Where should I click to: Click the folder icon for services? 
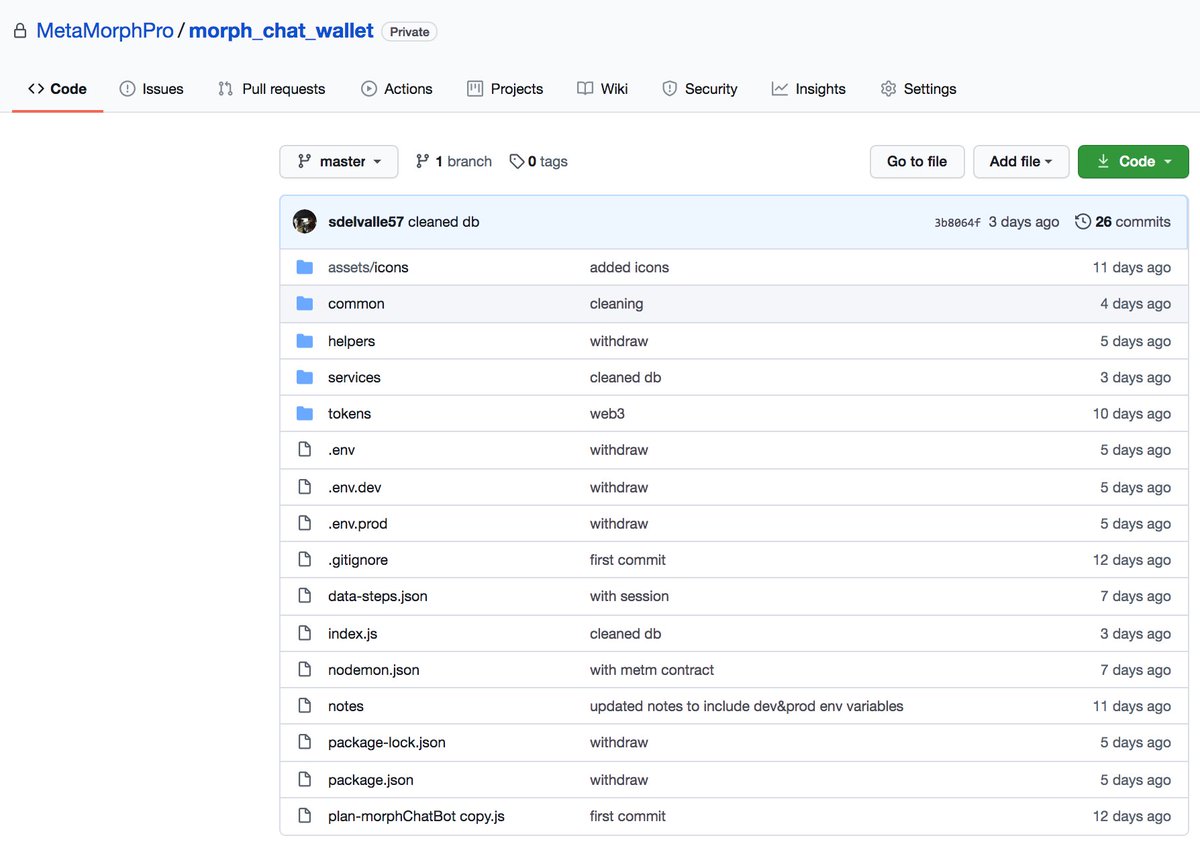pyautogui.click(x=305, y=377)
